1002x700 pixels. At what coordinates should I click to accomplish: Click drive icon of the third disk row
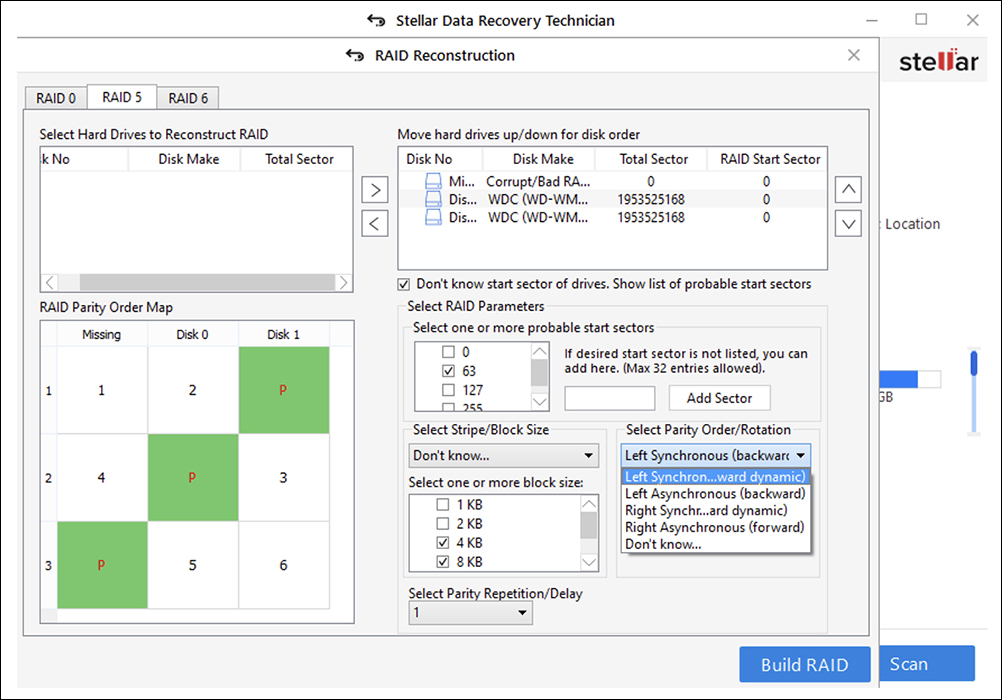click(x=433, y=217)
